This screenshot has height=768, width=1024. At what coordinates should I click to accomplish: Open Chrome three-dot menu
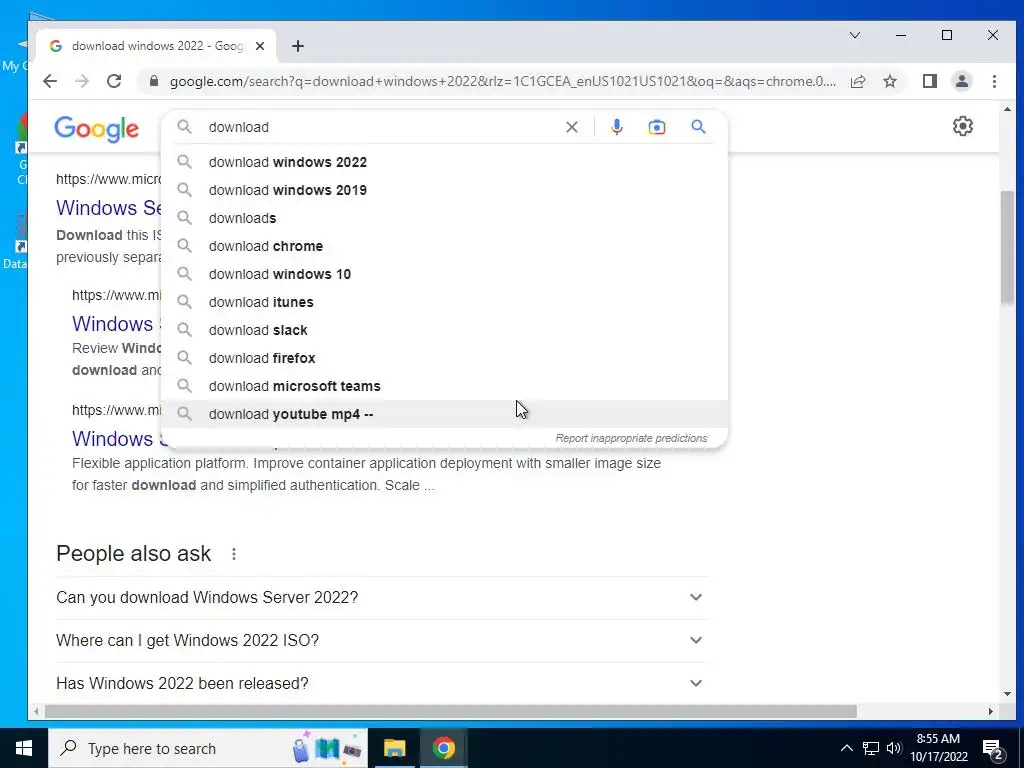coord(994,81)
